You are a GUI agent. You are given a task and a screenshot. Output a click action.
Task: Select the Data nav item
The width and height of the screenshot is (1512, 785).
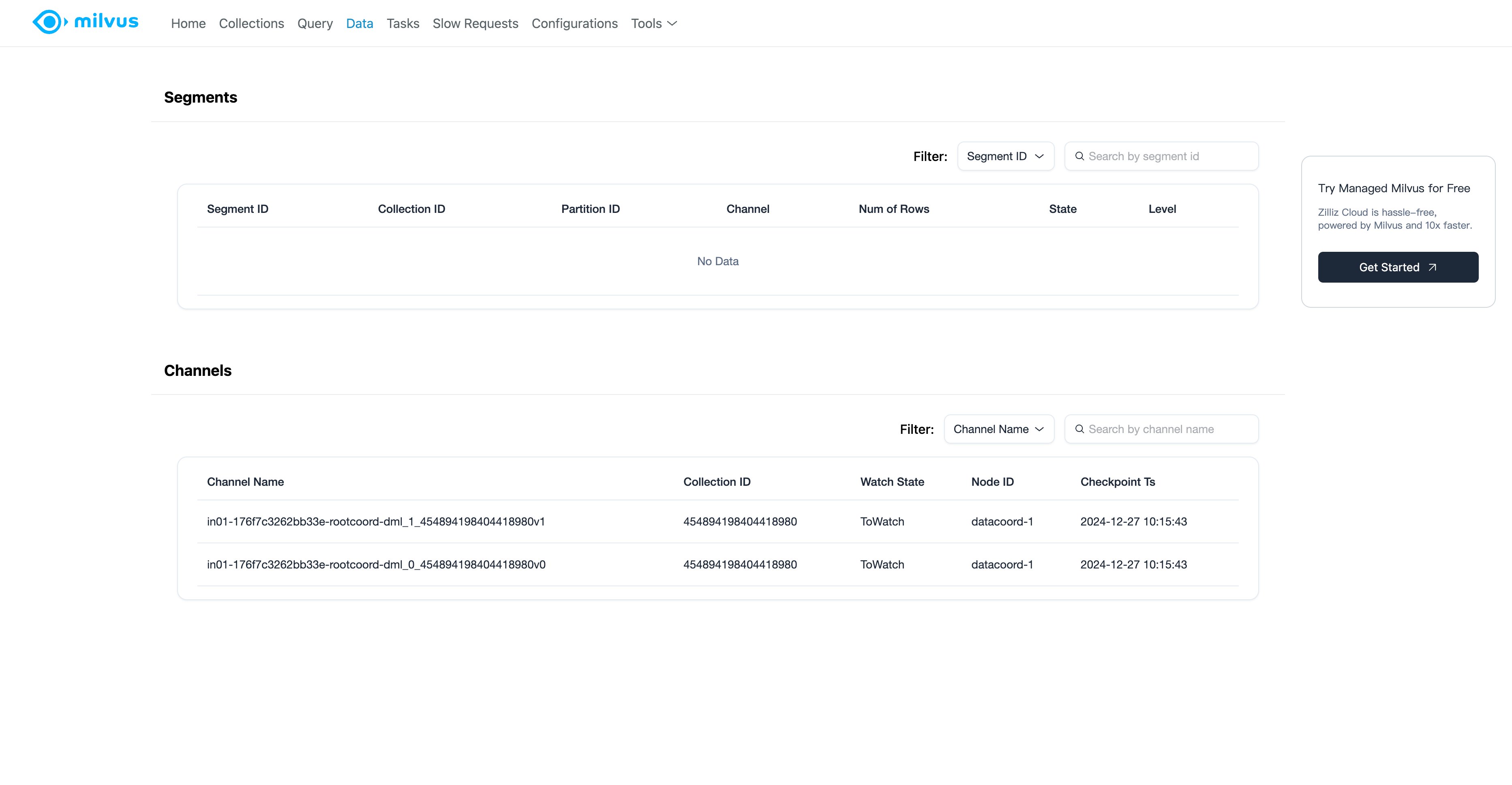tap(359, 24)
